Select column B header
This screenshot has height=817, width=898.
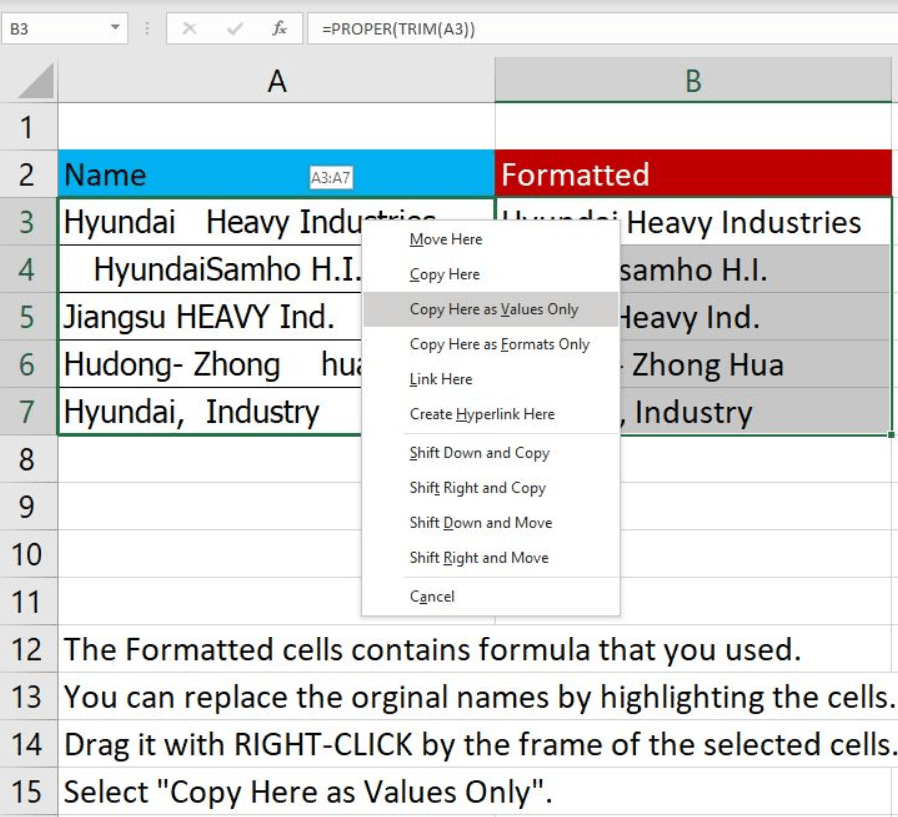[693, 81]
